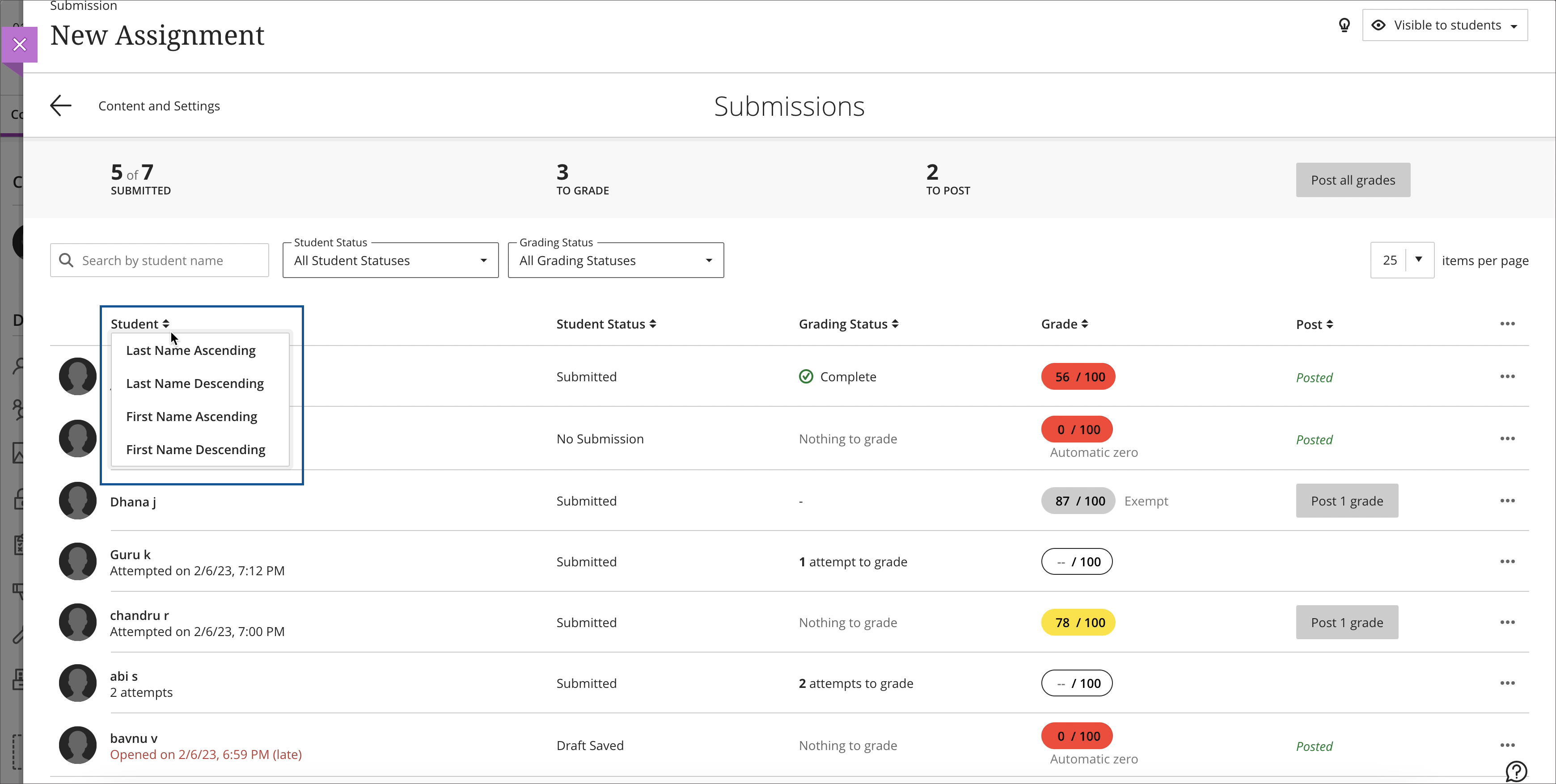This screenshot has height=784, width=1556.
Task: Sort by Grade column toggle
Action: [1064, 325]
